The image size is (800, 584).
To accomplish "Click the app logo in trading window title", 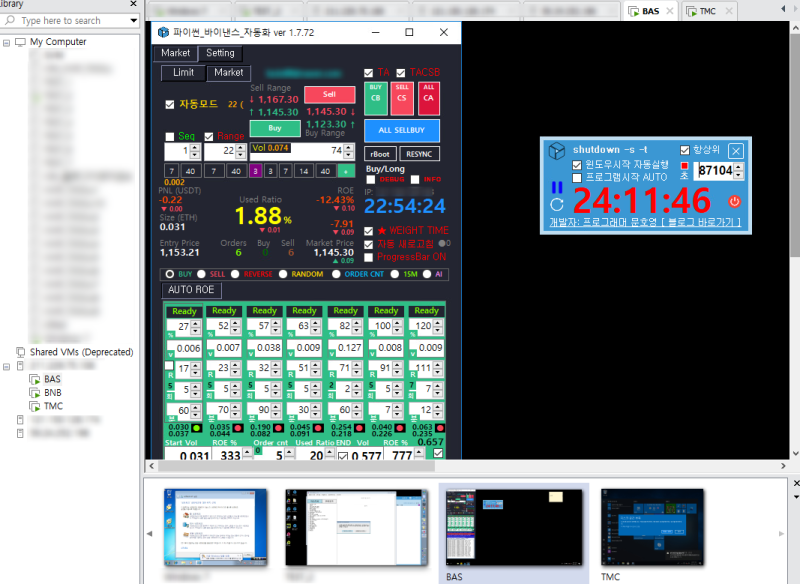I will 163,32.
